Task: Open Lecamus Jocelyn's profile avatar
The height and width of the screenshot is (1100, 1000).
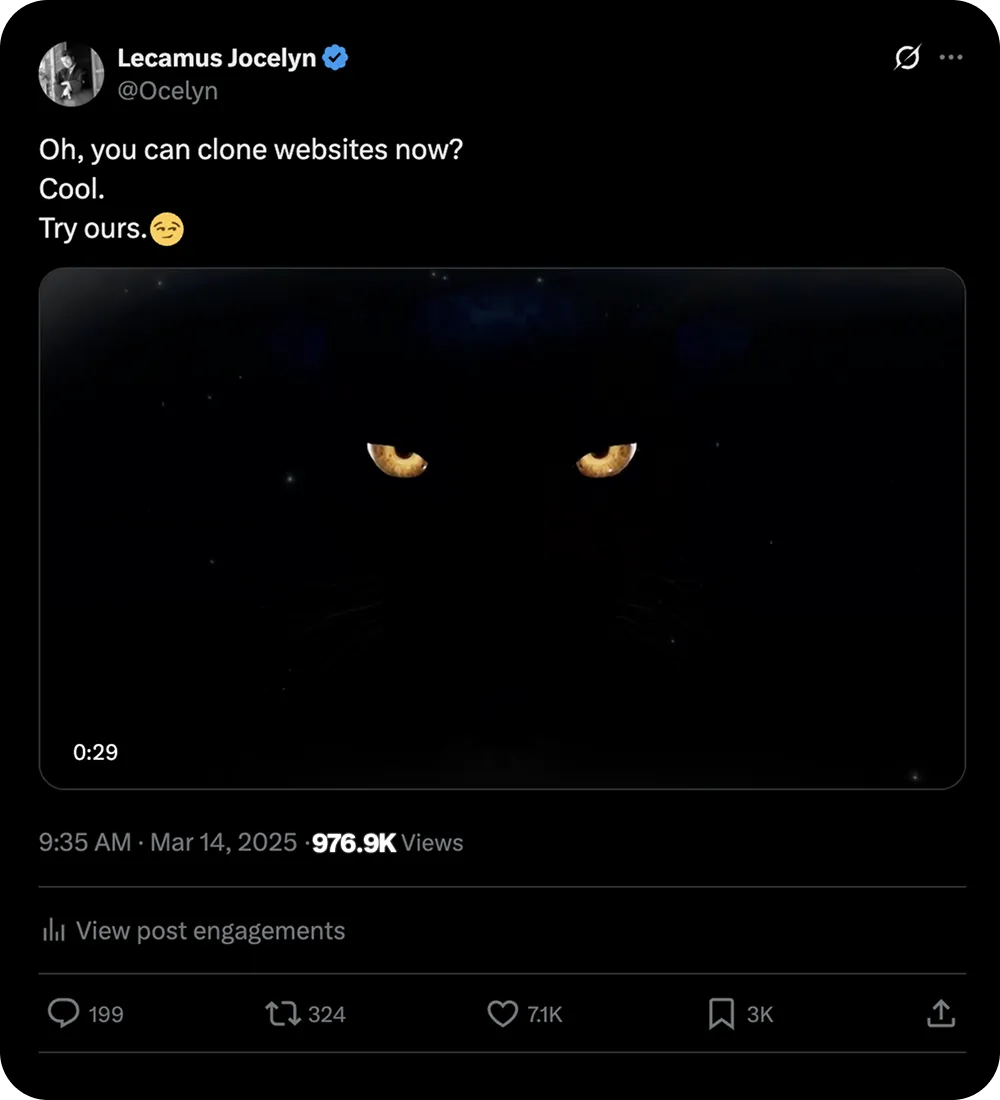Action: [71, 74]
